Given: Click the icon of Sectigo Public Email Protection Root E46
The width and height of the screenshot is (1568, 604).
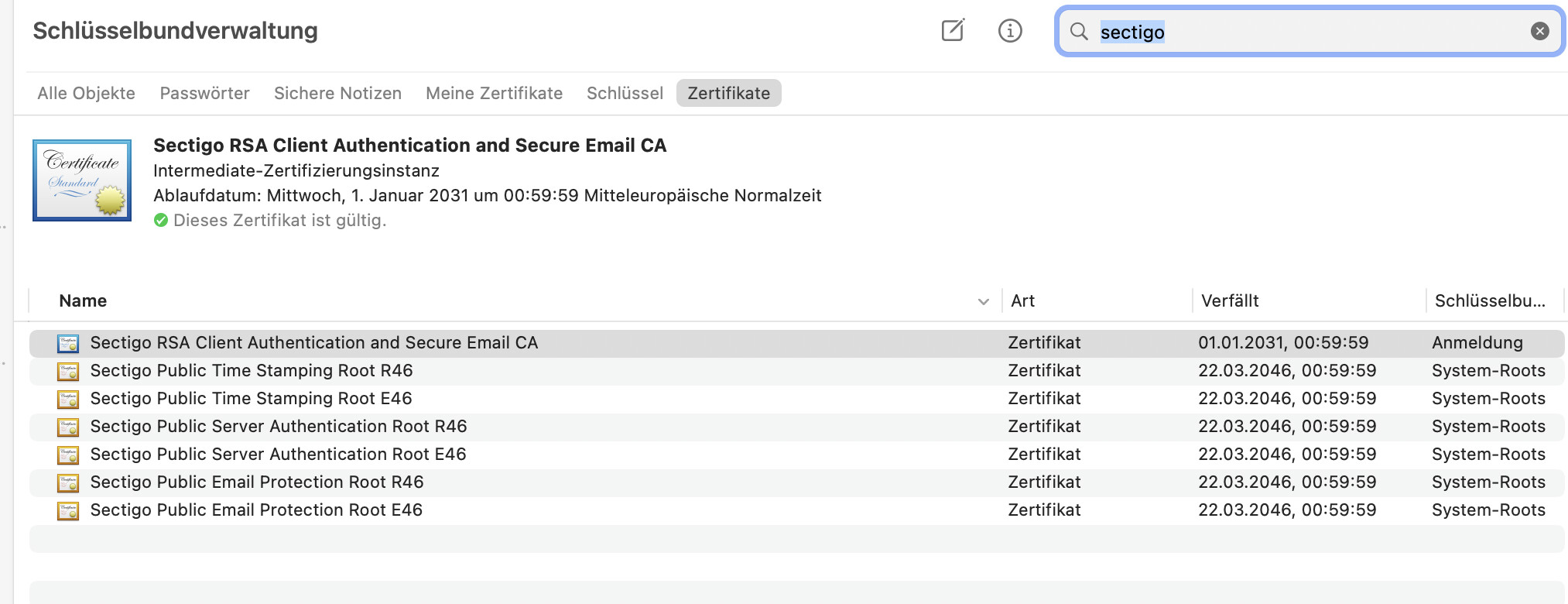Looking at the screenshot, I should (68, 510).
